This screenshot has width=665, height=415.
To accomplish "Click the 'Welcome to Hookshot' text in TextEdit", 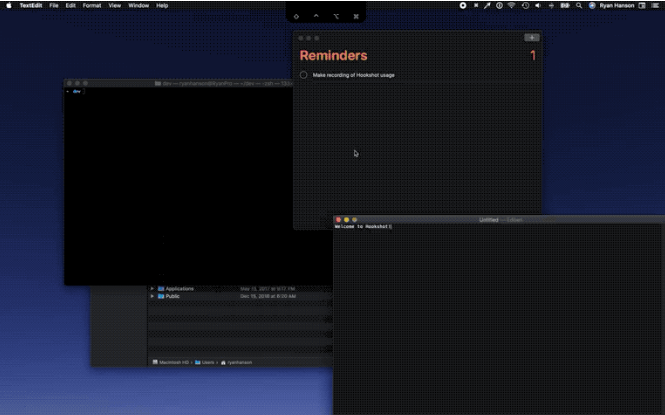I will pos(361,227).
